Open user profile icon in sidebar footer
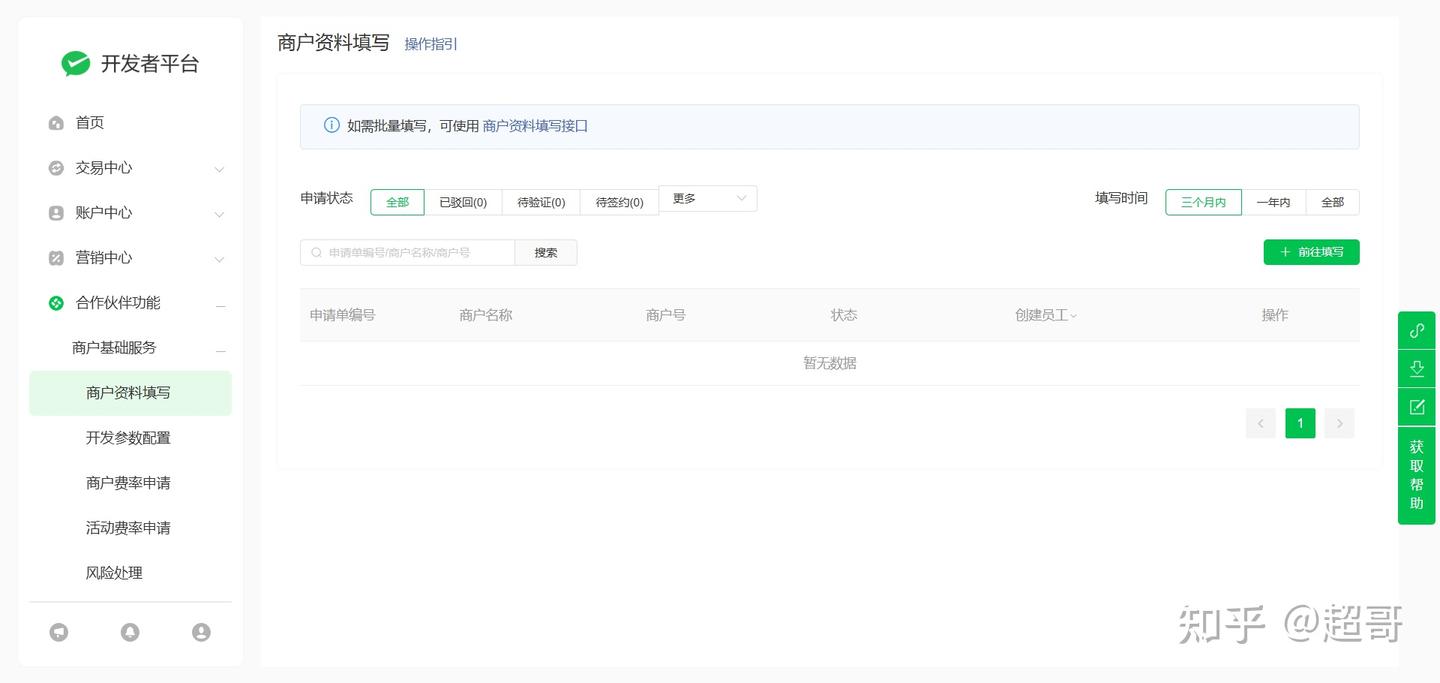This screenshot has width=1440, height=683. (201, 632)
